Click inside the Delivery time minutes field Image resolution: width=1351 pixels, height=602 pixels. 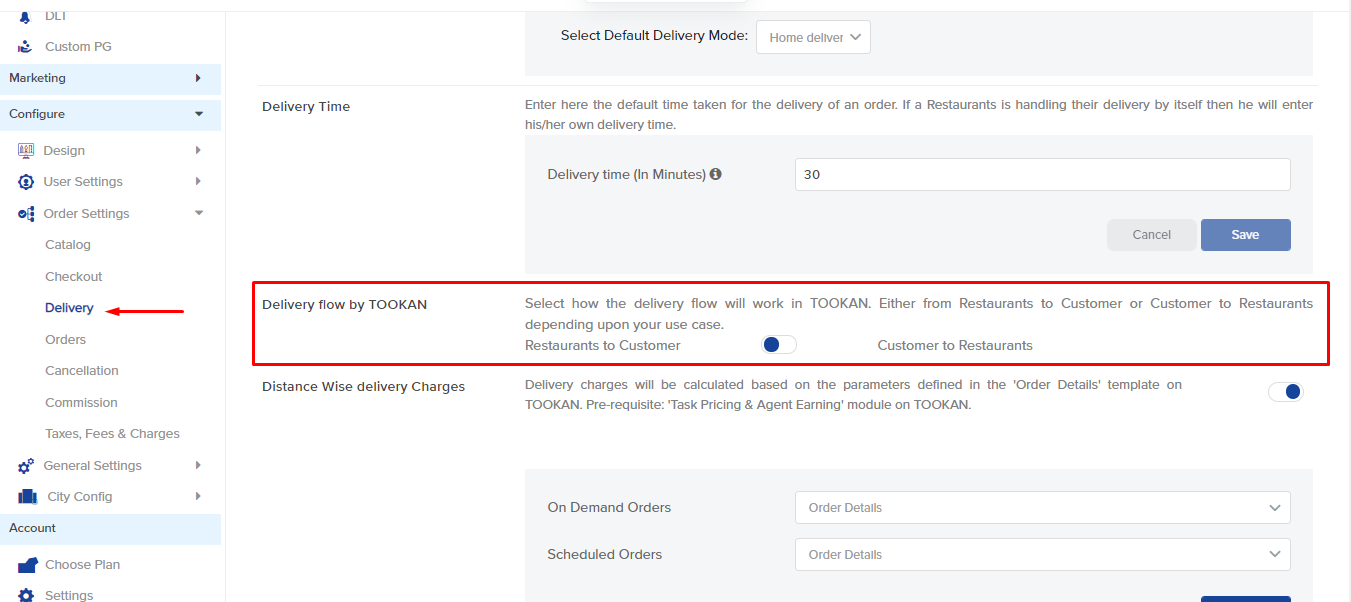click(1042, 173)
